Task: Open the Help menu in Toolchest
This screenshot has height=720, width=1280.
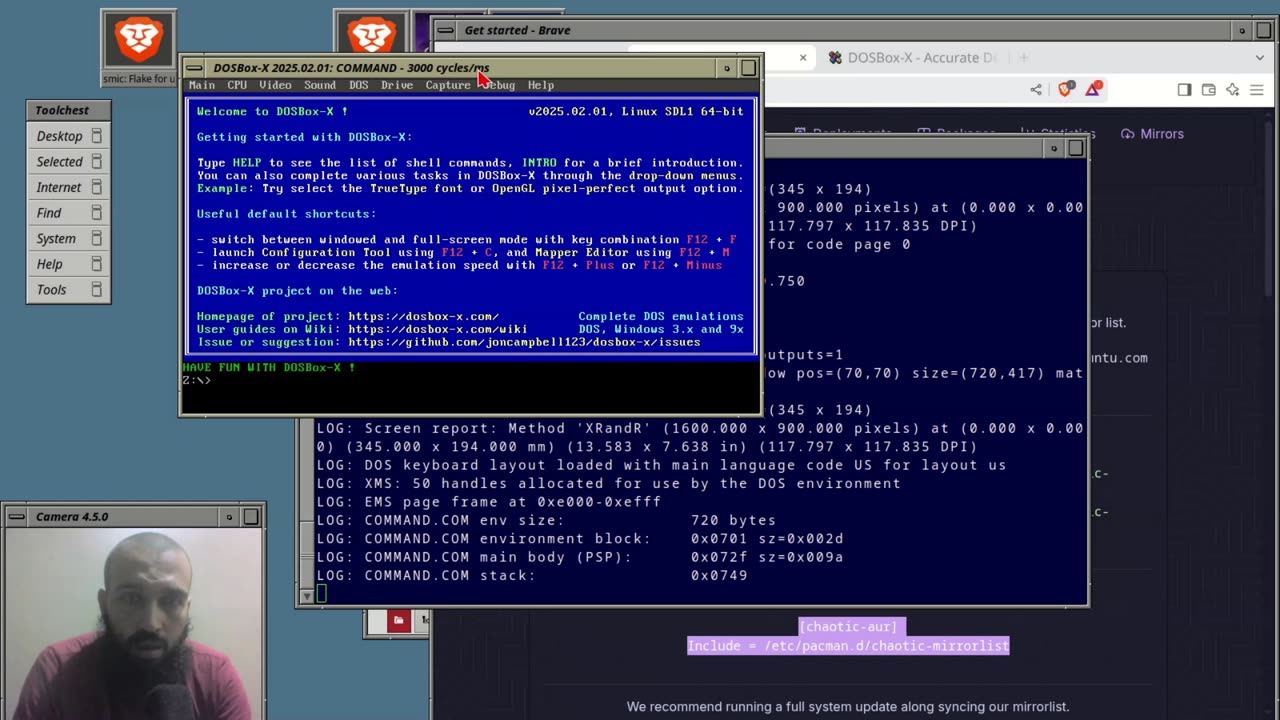Action: click(x=68, y=264)
